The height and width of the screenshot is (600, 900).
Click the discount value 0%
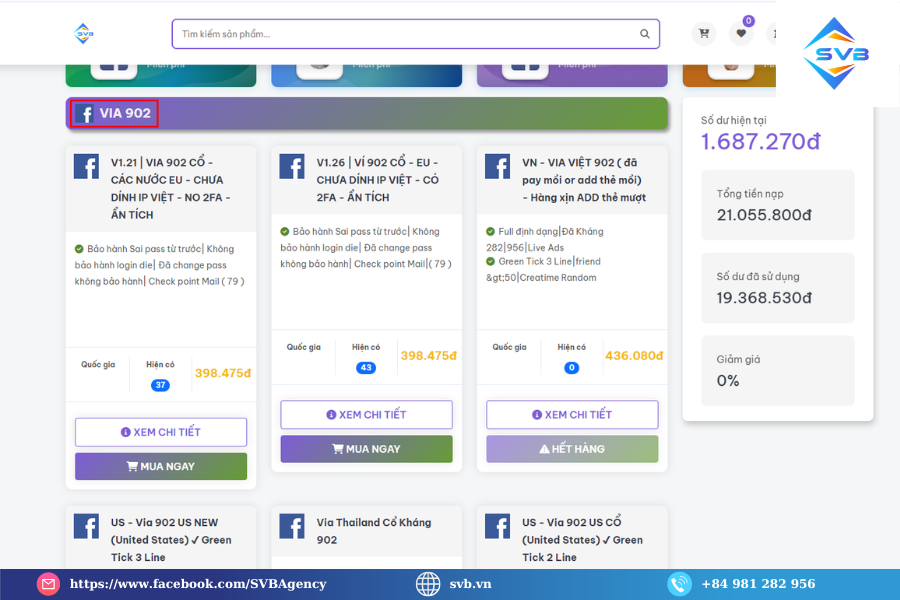pyautogui.click(x=728, y=381)
